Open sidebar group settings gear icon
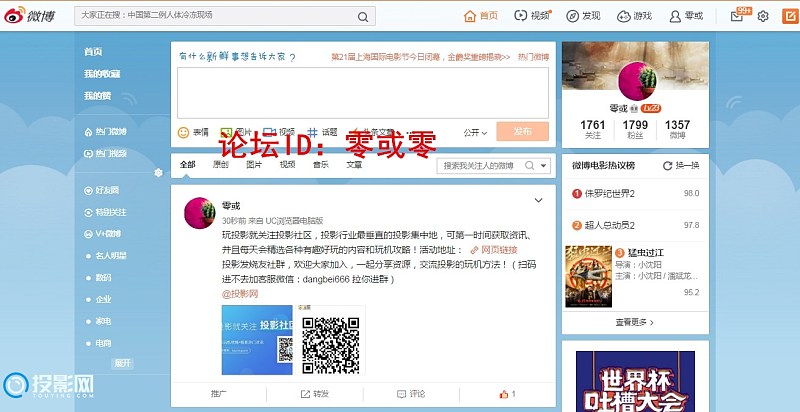Screen dimensions: 800x412 point(158,173)
